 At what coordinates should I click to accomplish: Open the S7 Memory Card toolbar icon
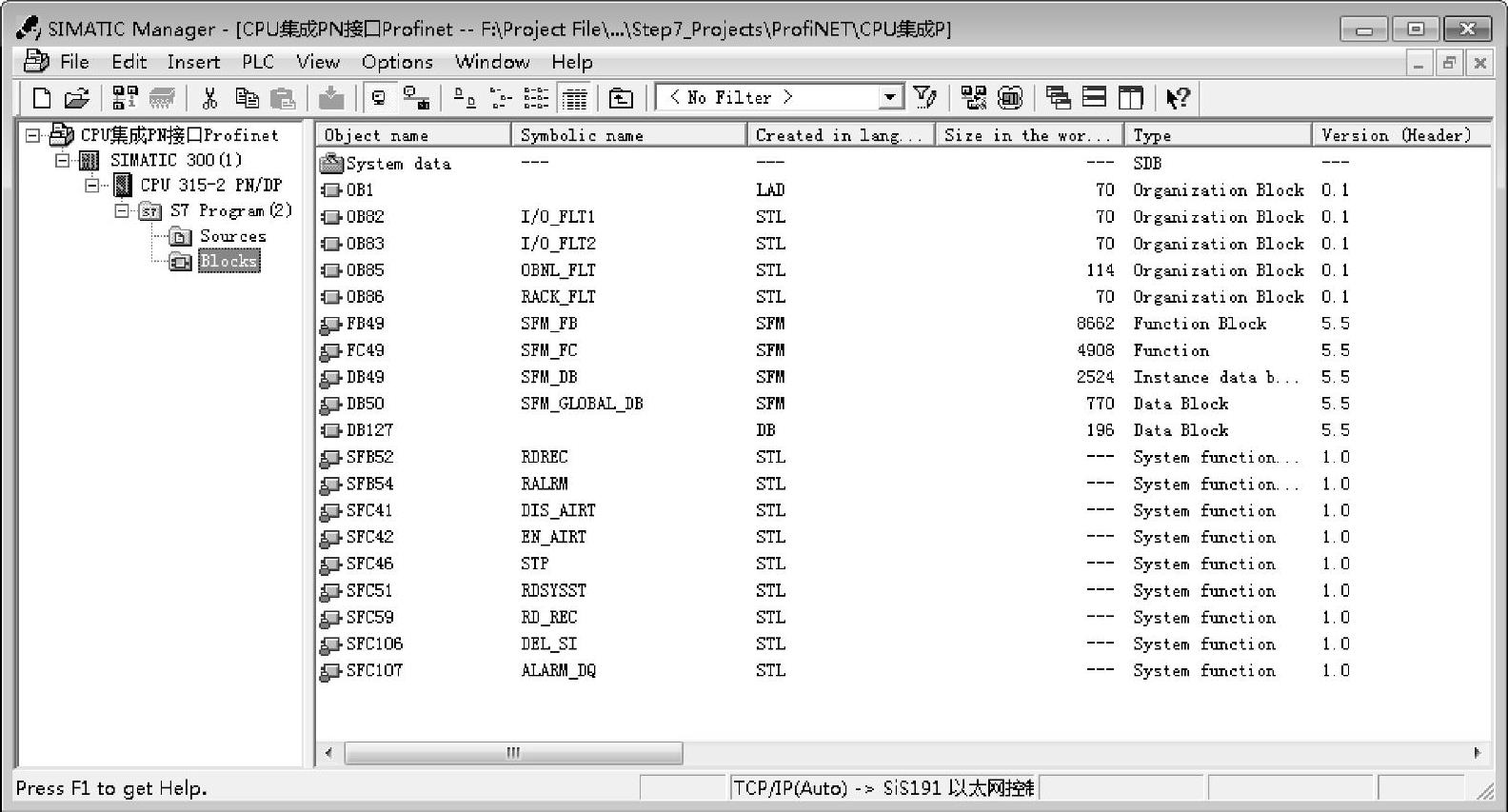pyautogui.click(x=162, y=97)
